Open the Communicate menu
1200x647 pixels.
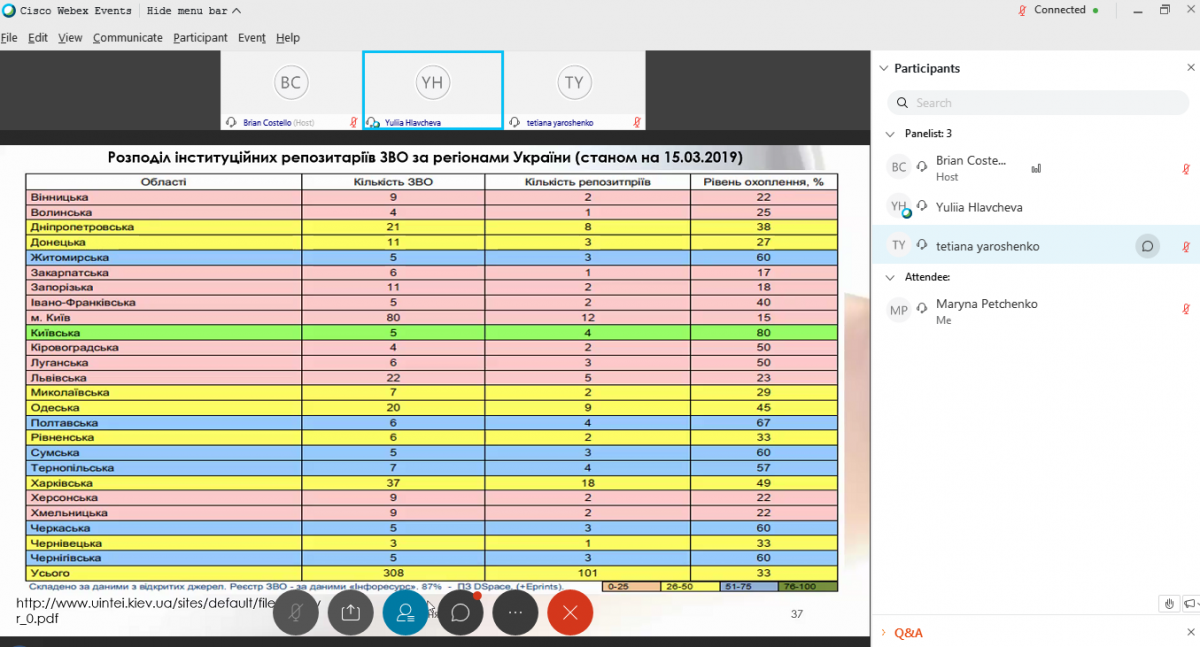[x=127, y=38]
